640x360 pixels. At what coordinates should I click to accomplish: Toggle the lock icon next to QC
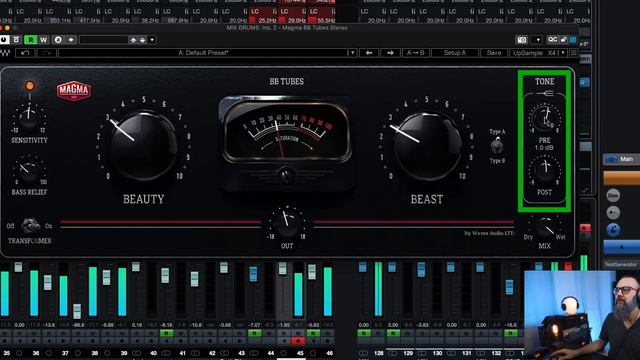(564, 40)
